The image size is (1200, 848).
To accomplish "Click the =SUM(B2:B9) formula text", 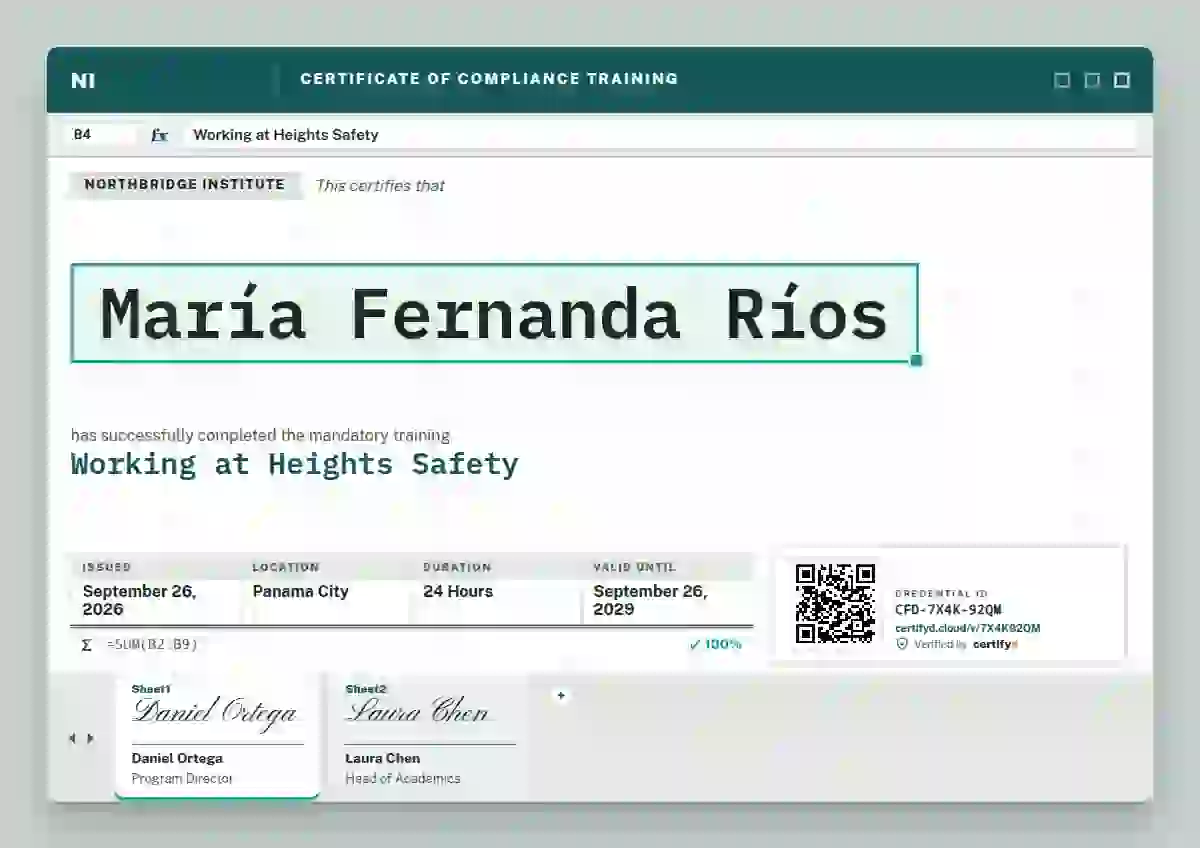I will click(152, 645).
